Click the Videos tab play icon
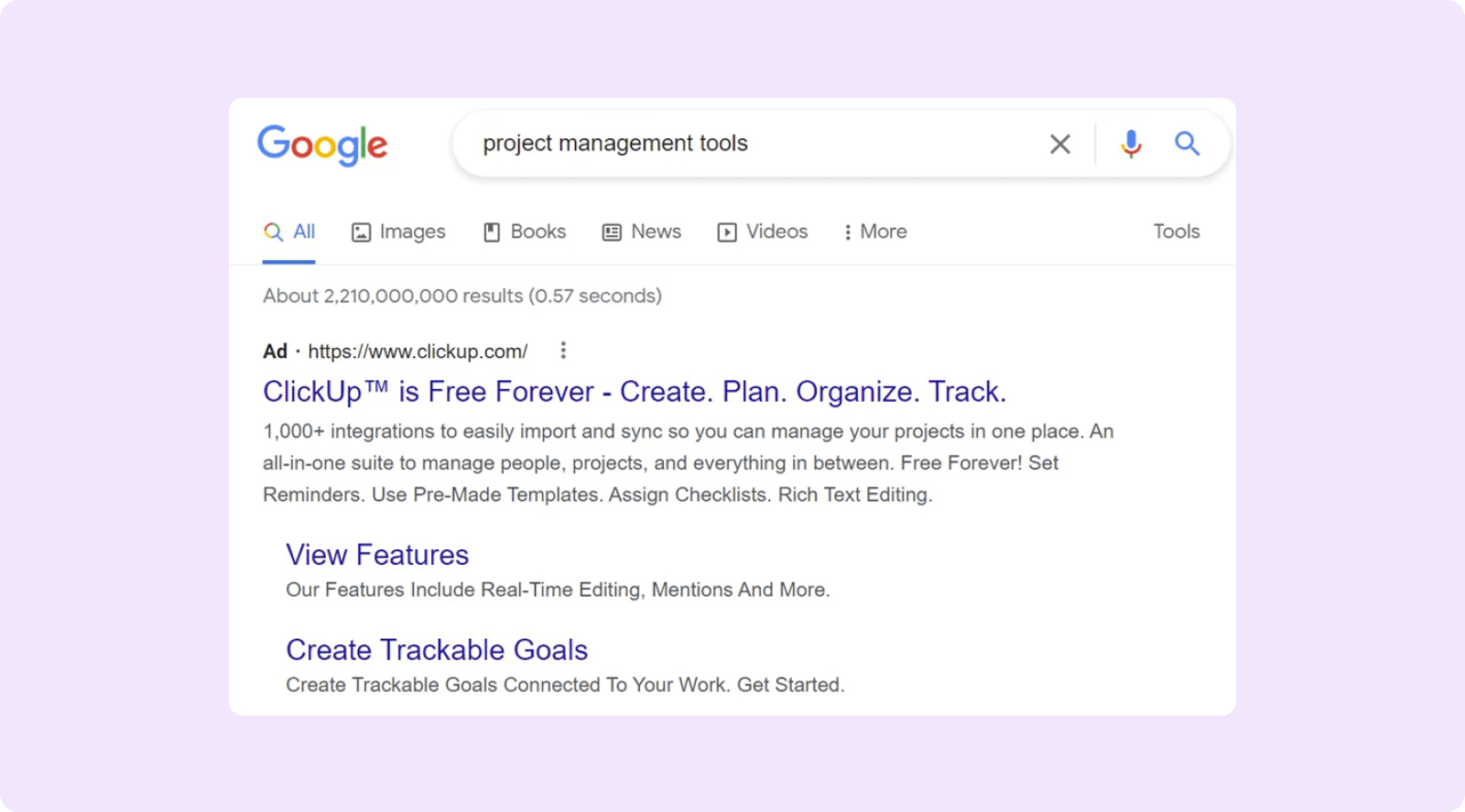Image resolution: width=1465 pixels, height=812 pixels. pyautogui.click(x=727, y=233)
